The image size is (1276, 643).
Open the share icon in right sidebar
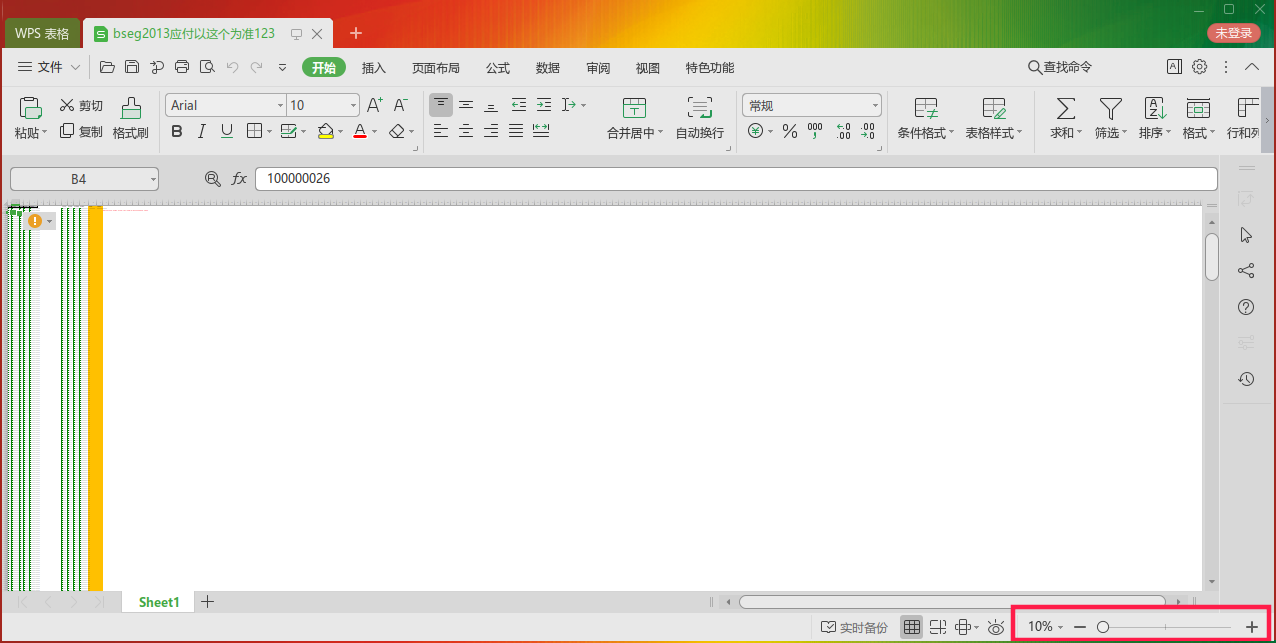[x=1246, y=271]
